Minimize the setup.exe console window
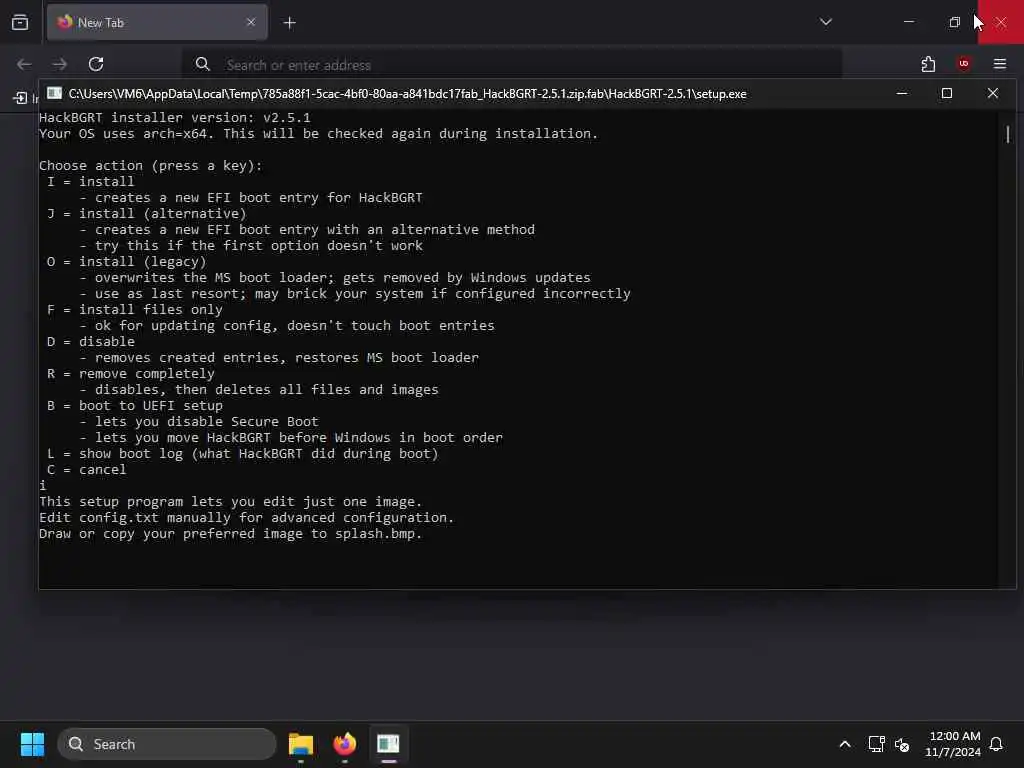 pos(902,93)
